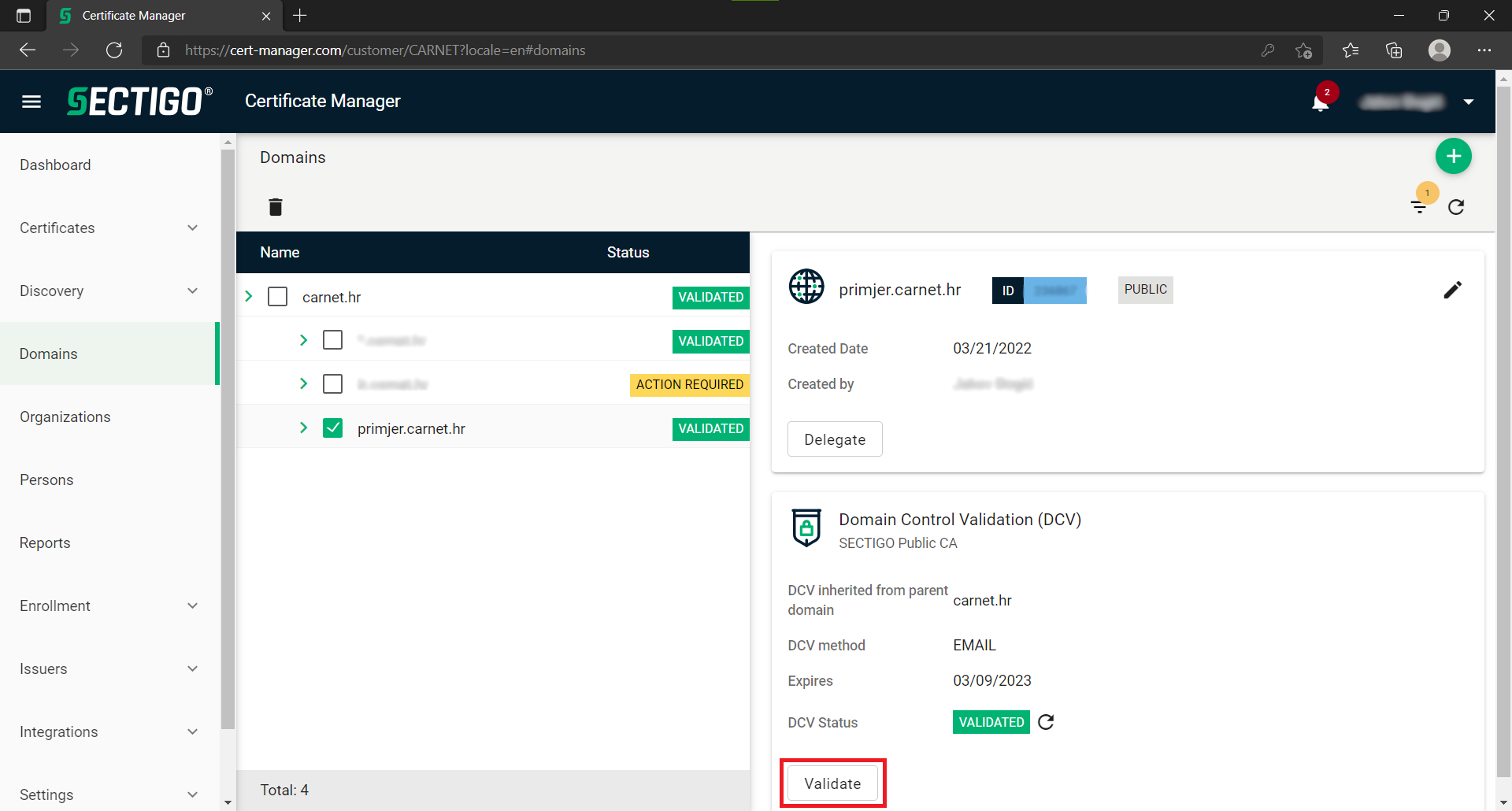Viewport: 1512px width, 811px height.
Task: Edit primjer.carnet.hr with pencil icon
Action: 1452,290
